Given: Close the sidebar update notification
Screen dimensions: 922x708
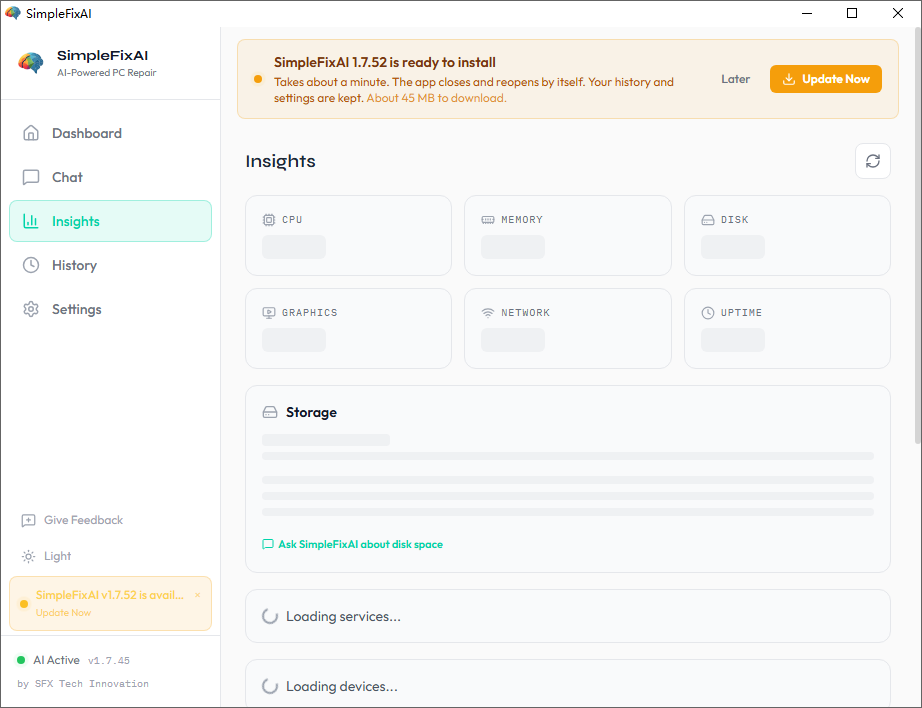Looking at the screenshot, I should click(x=198, y=595).
